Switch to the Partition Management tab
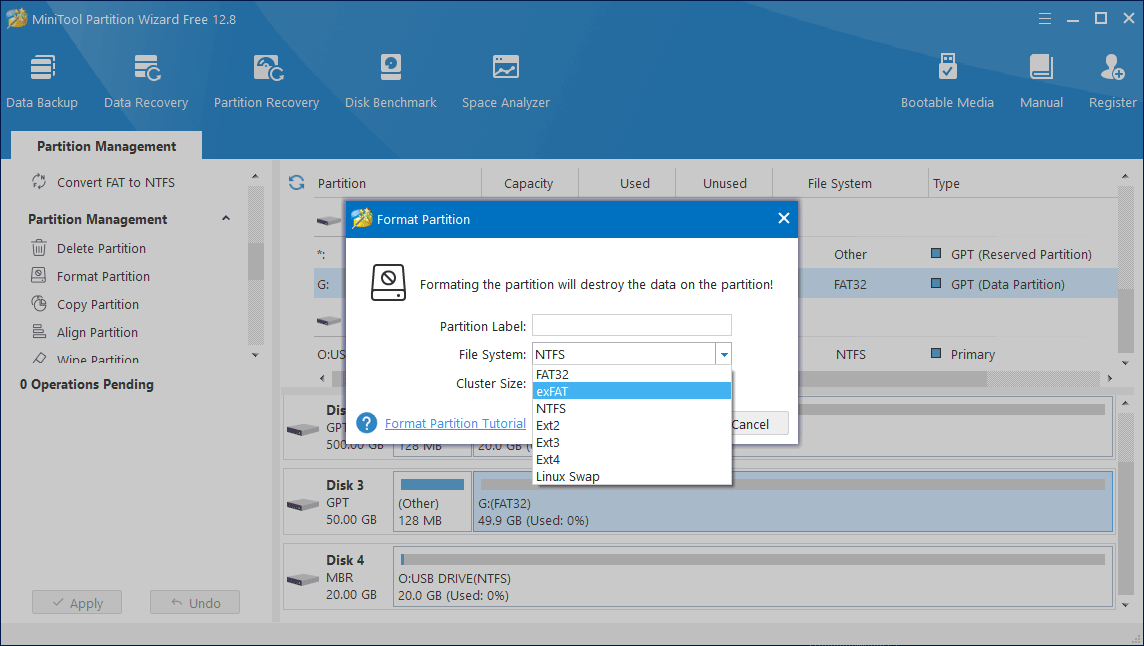 click(x=106, y=146)
